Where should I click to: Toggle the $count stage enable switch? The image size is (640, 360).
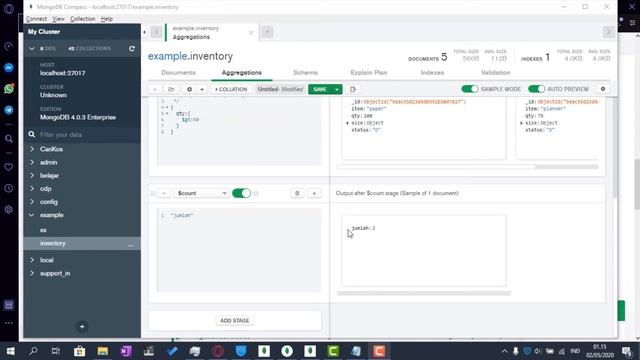point(241,193)
